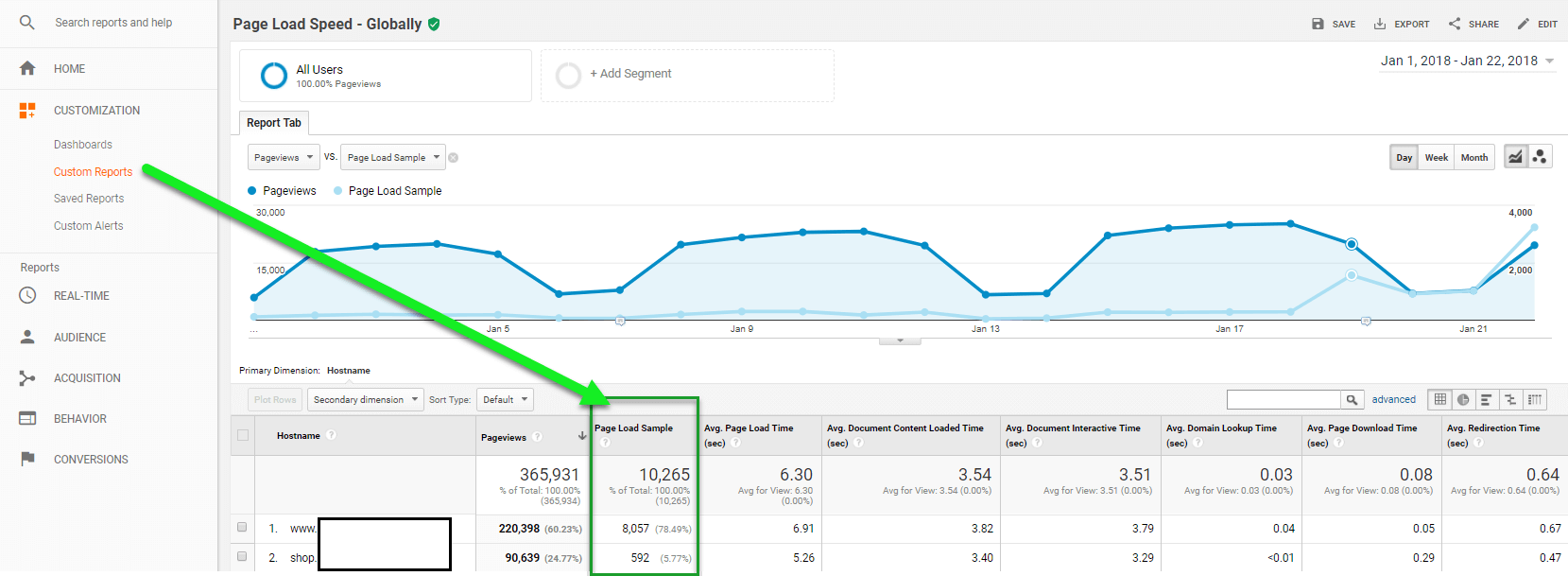Open the Sort Type Default dropdown
The height and width of the screenshot is (576, 1568).
coord(505,399)
